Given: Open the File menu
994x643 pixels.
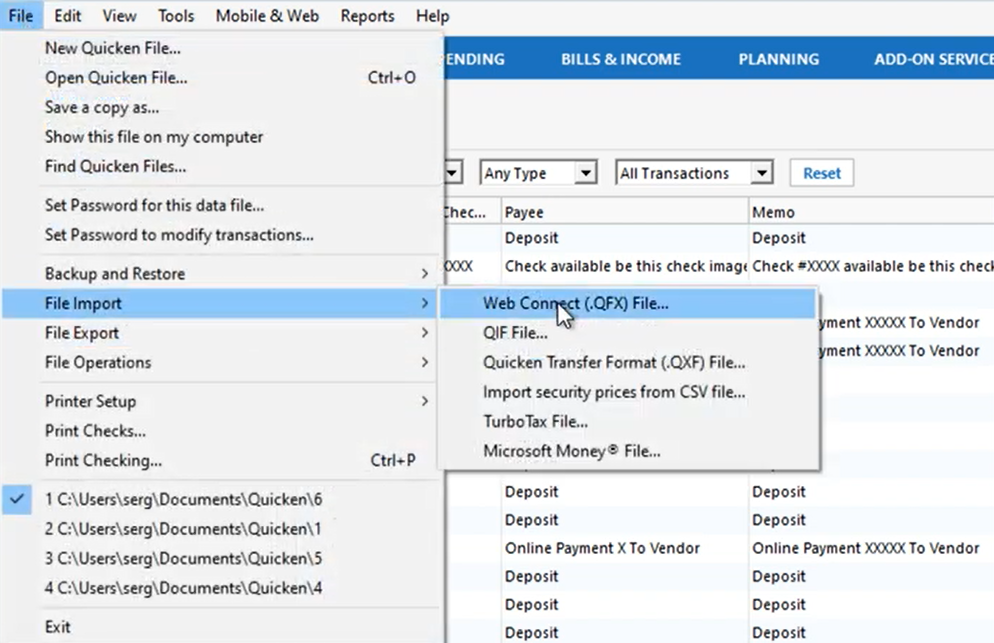Looking at the screenshot, I should click(x=21, y=15).
